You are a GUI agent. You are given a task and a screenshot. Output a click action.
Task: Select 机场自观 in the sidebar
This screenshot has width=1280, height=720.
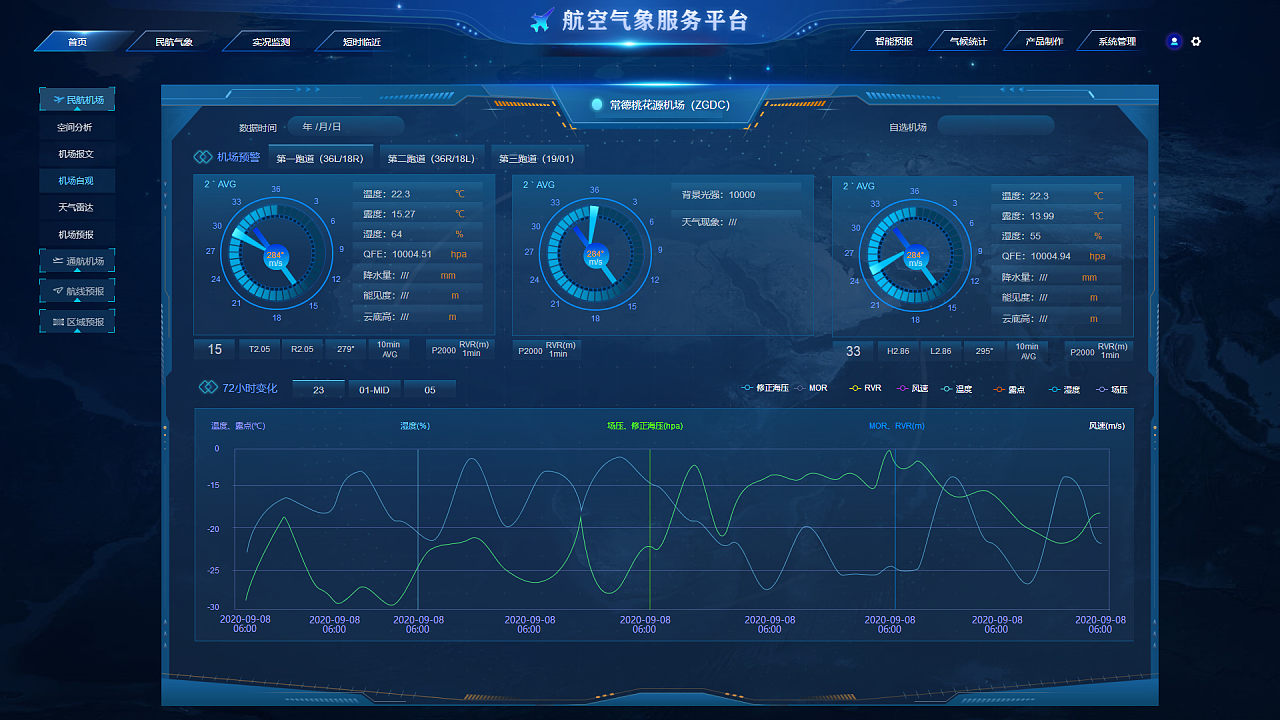click(75, 181)
